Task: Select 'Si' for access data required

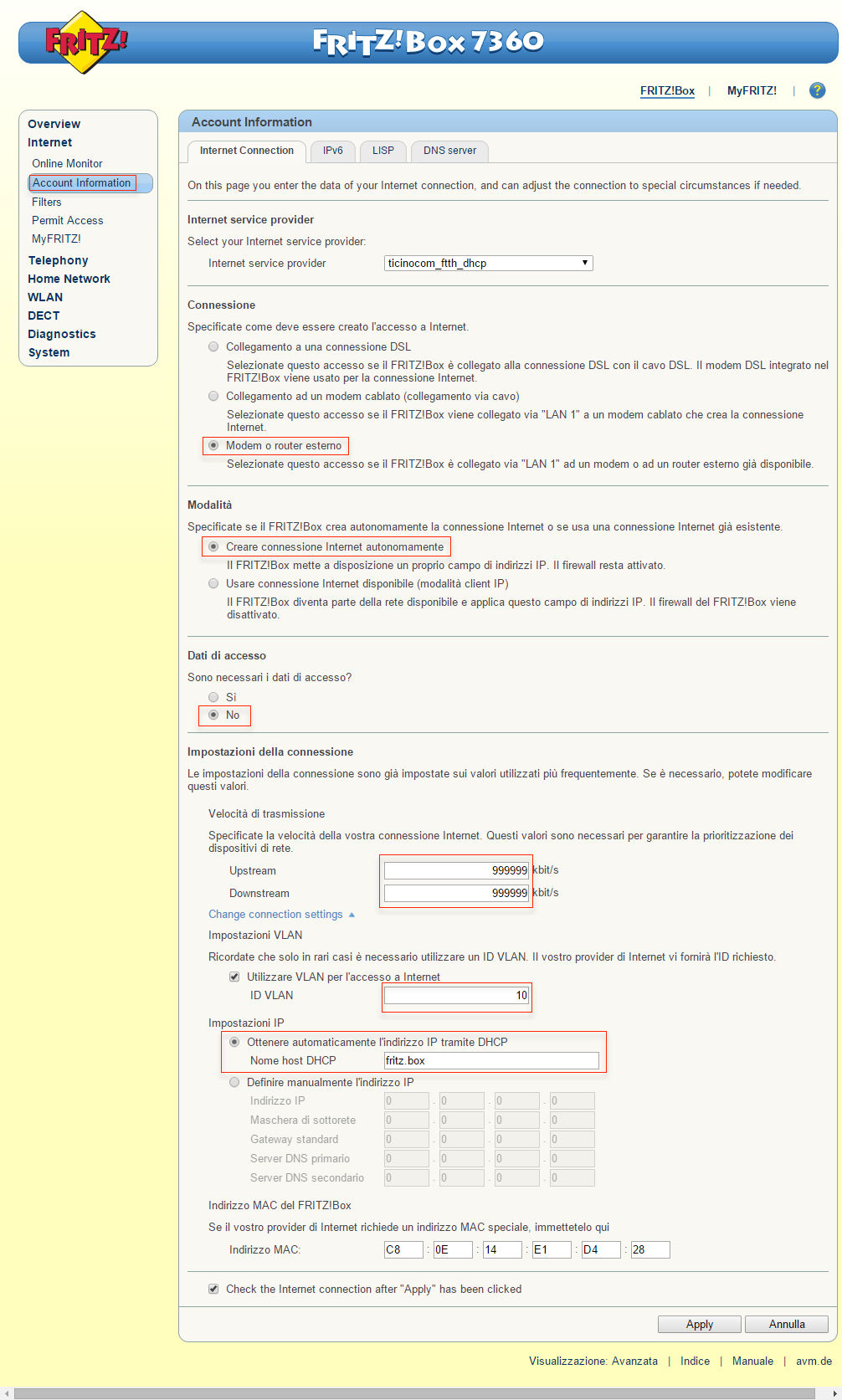Action: [x=213, y=697]
